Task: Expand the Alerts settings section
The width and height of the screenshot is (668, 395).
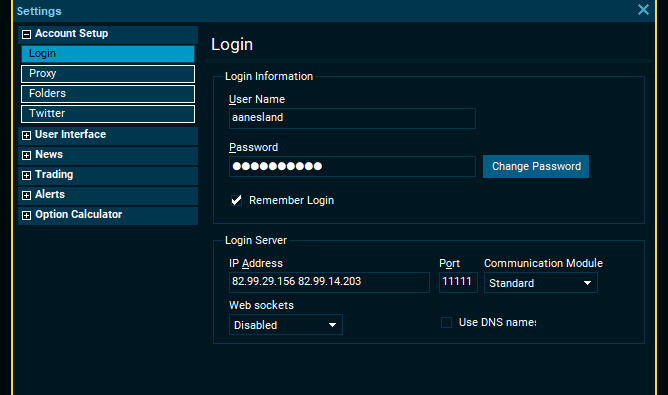Action: point(26,195)
